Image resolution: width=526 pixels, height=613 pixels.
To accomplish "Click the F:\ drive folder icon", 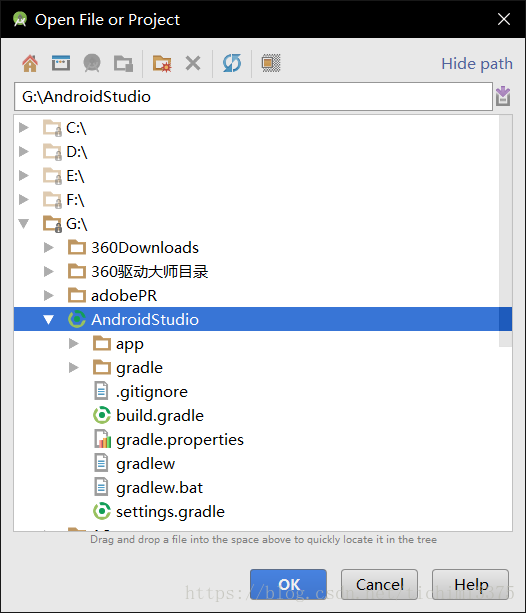I will pyautogui.click(x=52, y=200).
